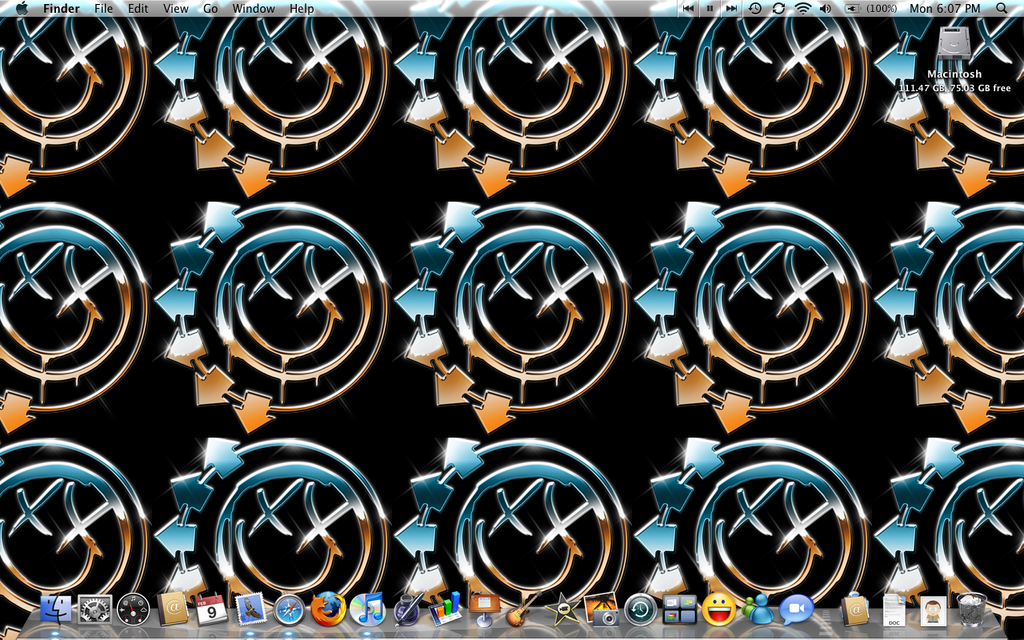
Task: Open the Go menu
Action: tap(210, 8)
